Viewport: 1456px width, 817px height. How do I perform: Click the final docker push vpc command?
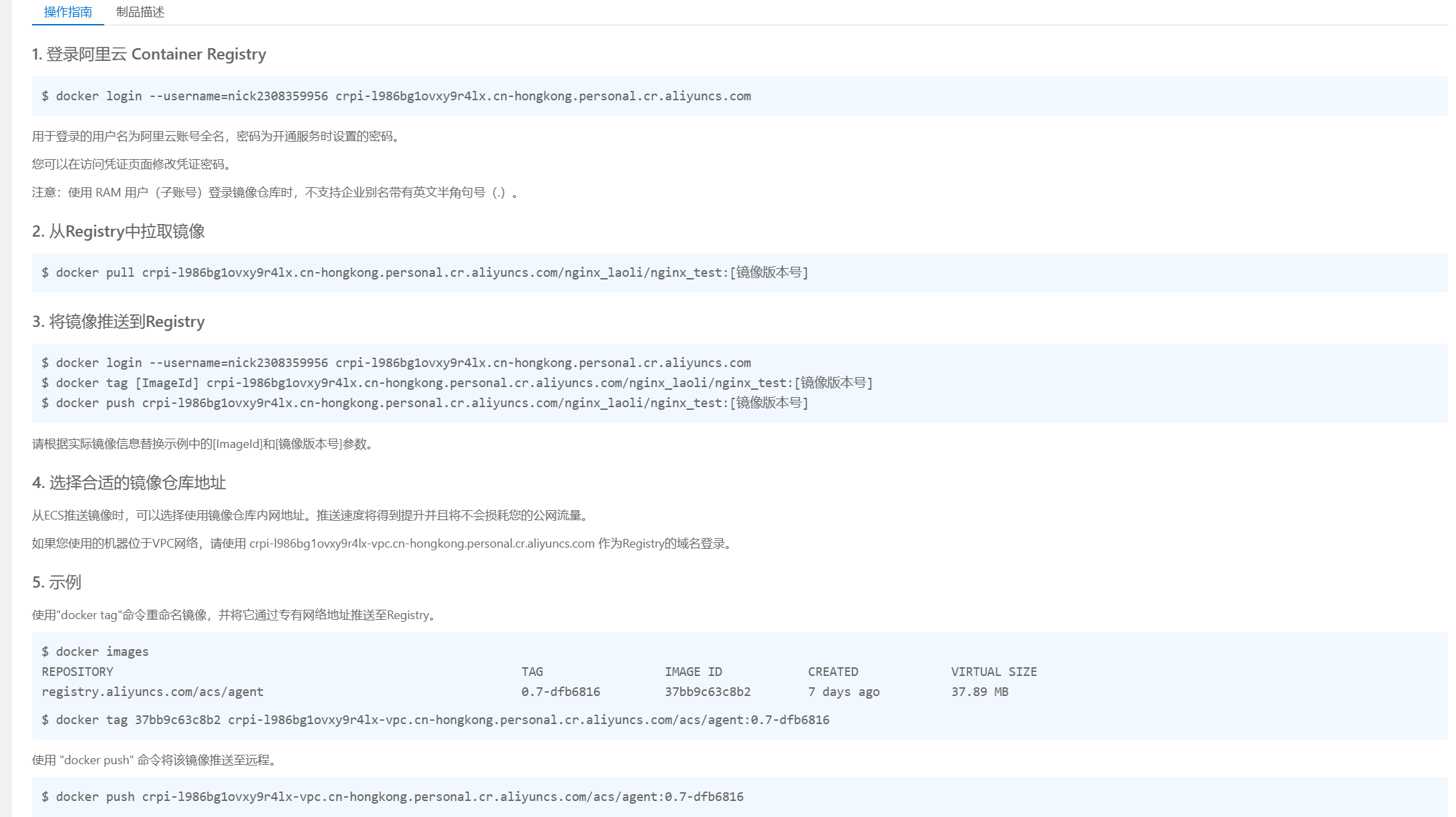tap(392, 797)
